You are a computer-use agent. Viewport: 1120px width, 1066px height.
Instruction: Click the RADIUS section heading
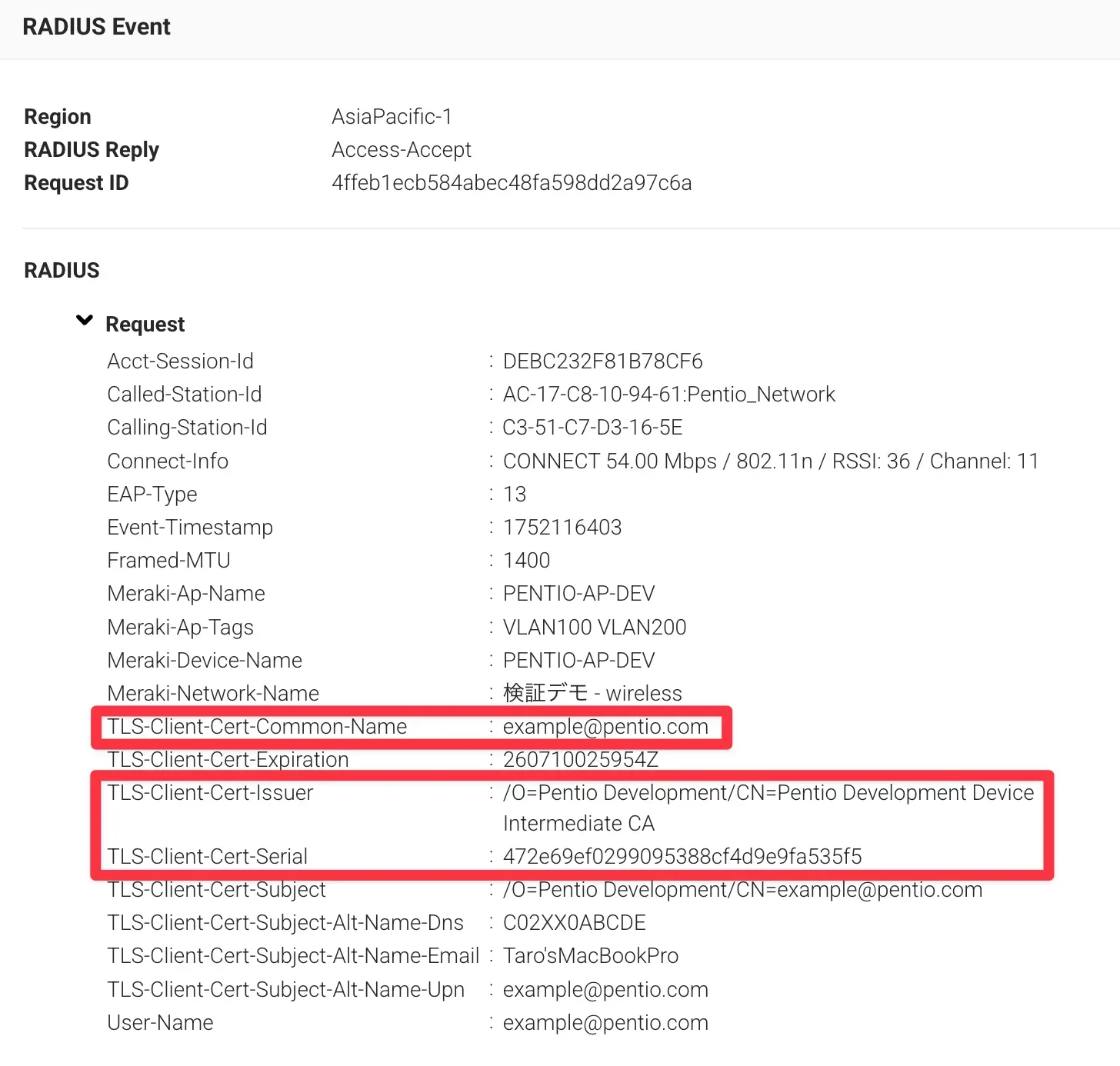(x=62, y=271)
